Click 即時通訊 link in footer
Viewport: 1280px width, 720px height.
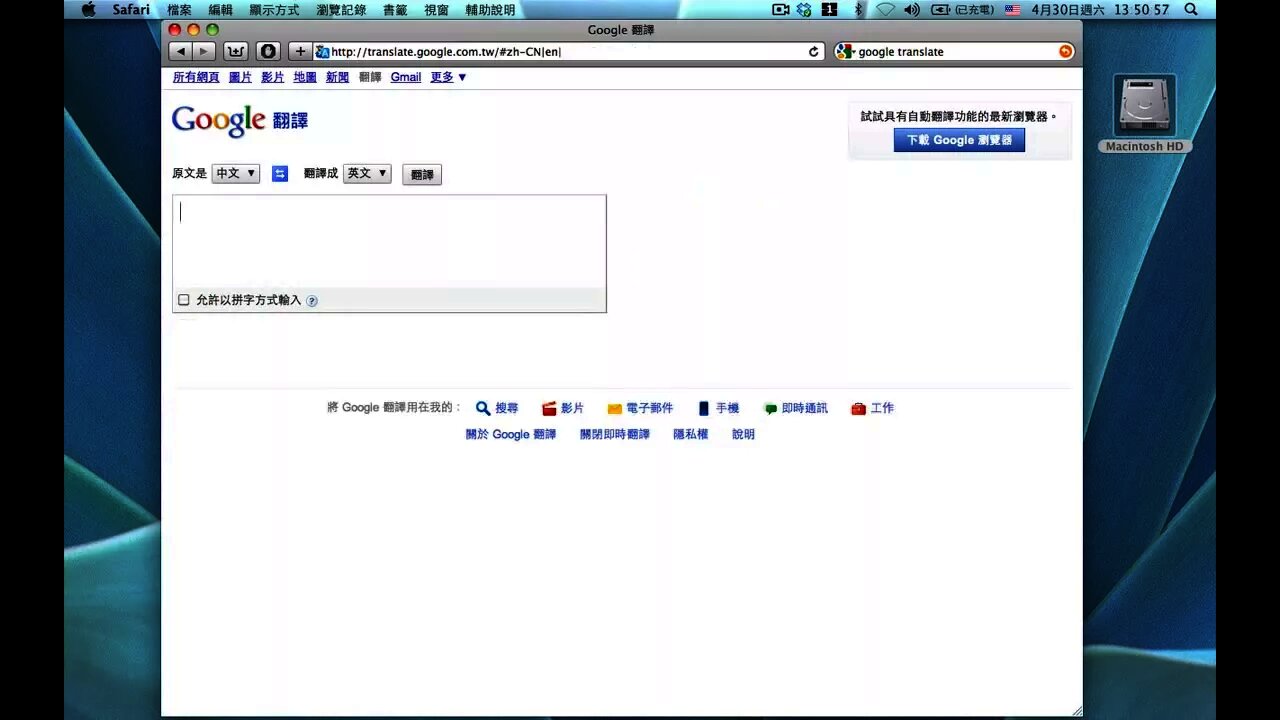(805, 408)
